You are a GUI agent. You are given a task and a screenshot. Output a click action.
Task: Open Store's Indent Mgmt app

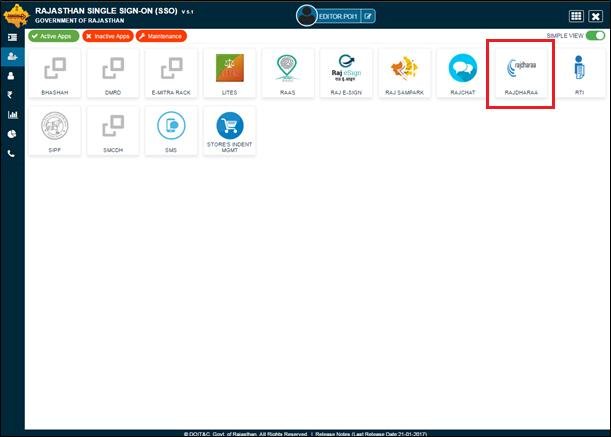(230, 131)
